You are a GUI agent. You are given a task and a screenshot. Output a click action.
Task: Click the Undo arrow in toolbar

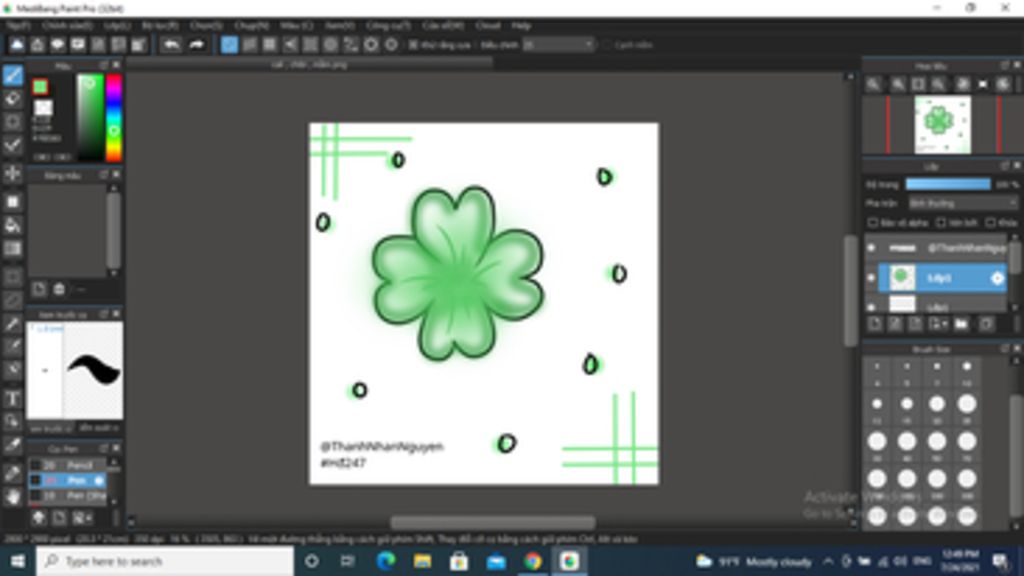pos(171,45)
